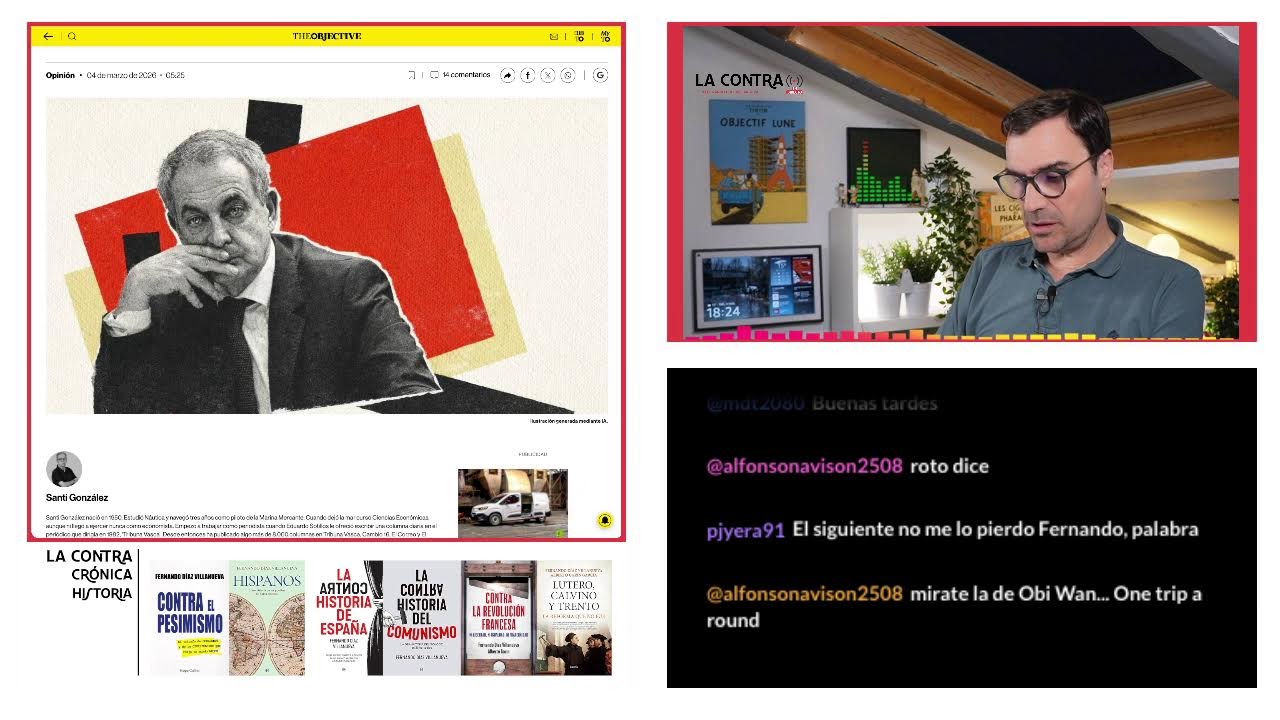Viewport: 1280px width, 720px height.
Task: Click Santi González author photo
Action: tap(64, 469)
